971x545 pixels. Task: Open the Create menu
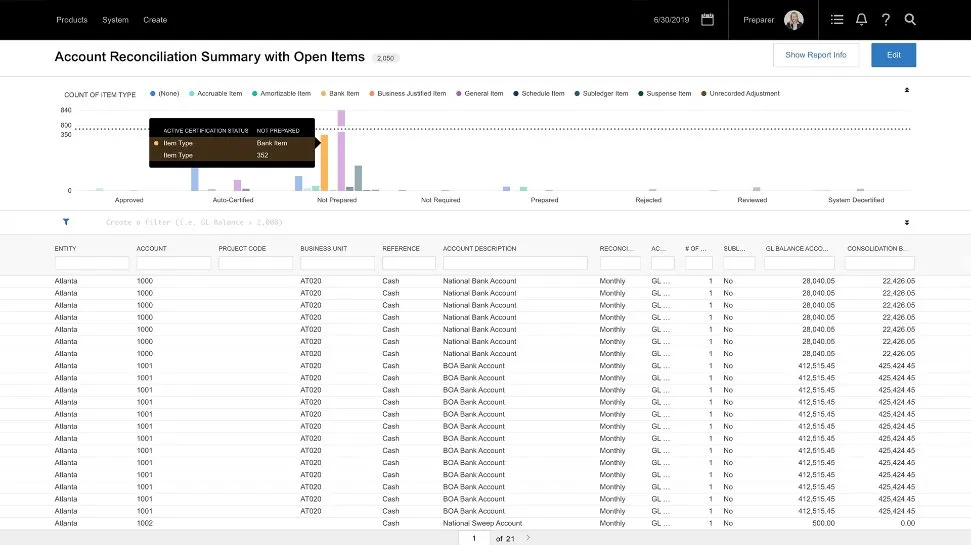[x=155, y=20]
